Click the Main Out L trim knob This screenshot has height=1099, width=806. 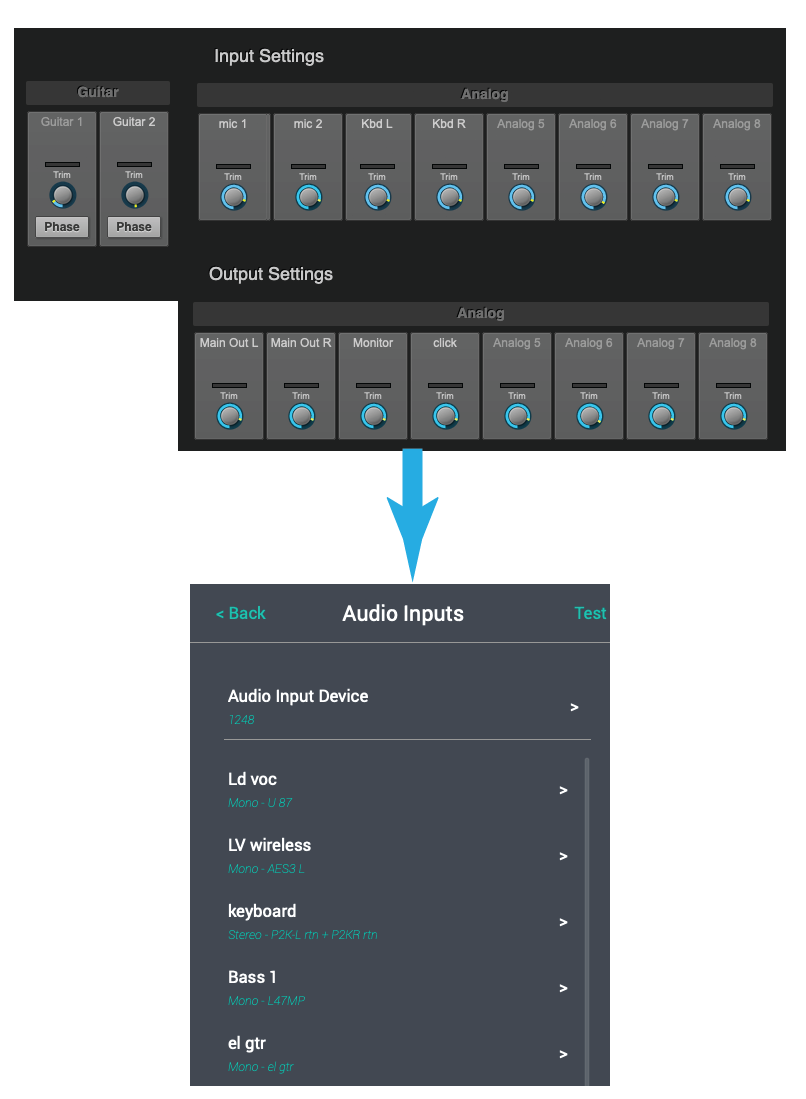click(x=230, y=416)
